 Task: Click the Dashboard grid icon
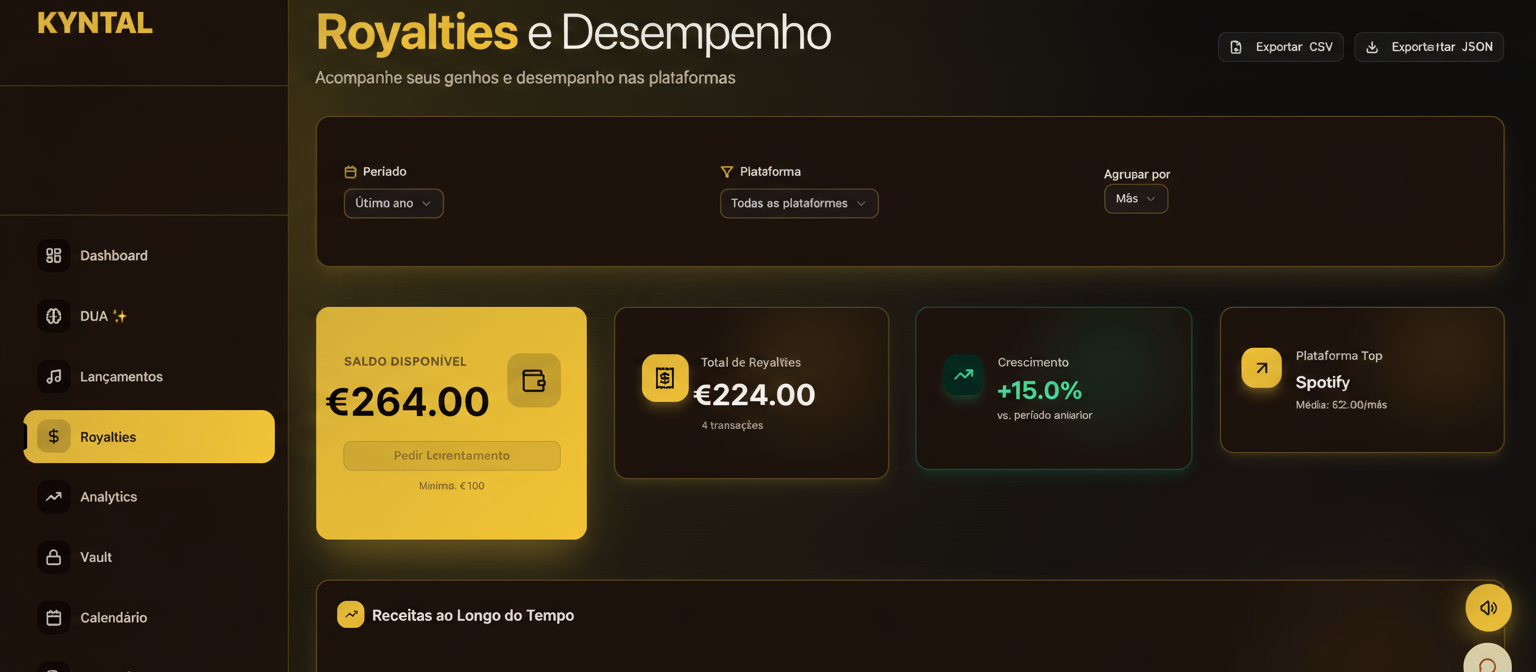tap(54, 256)
